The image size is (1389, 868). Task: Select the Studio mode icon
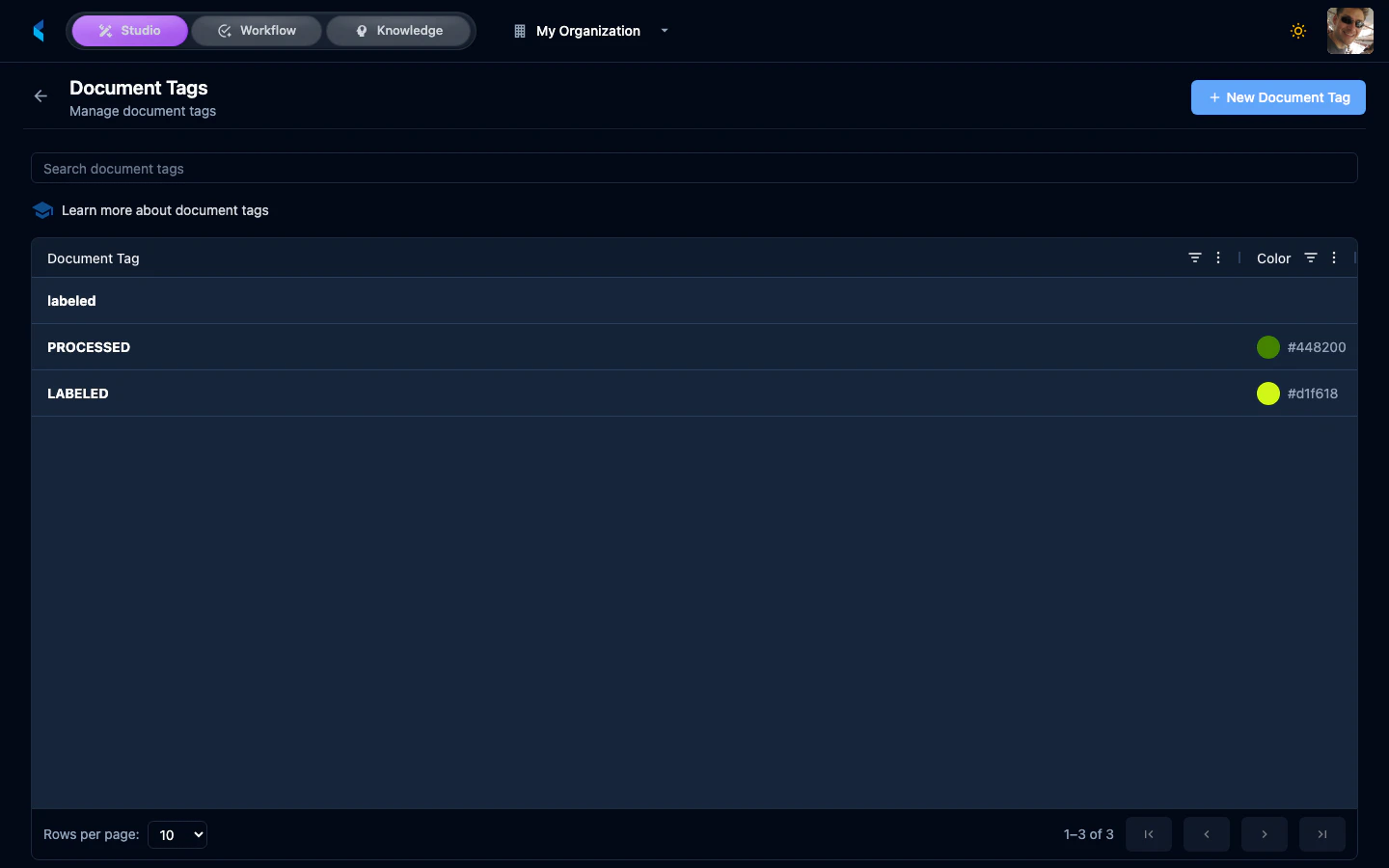coord(104,30)
